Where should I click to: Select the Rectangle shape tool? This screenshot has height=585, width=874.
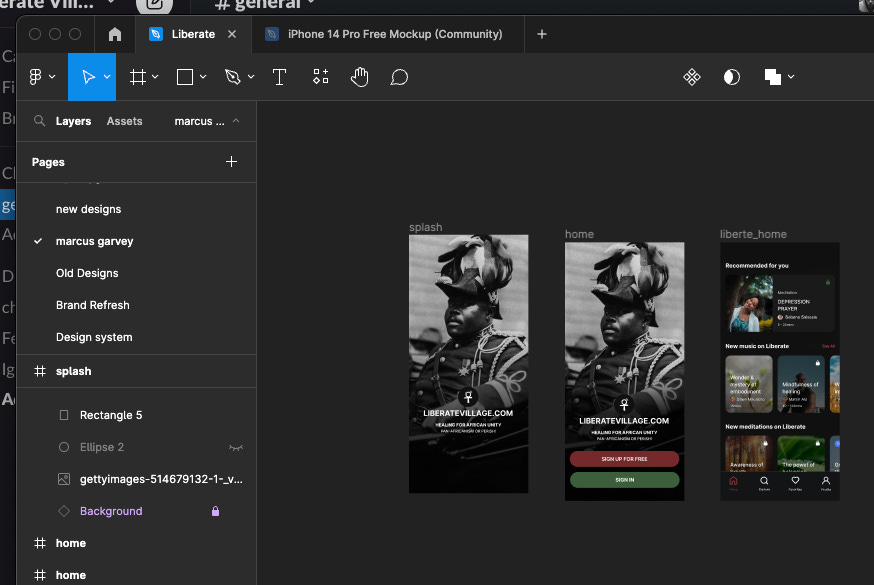point(184,77)
